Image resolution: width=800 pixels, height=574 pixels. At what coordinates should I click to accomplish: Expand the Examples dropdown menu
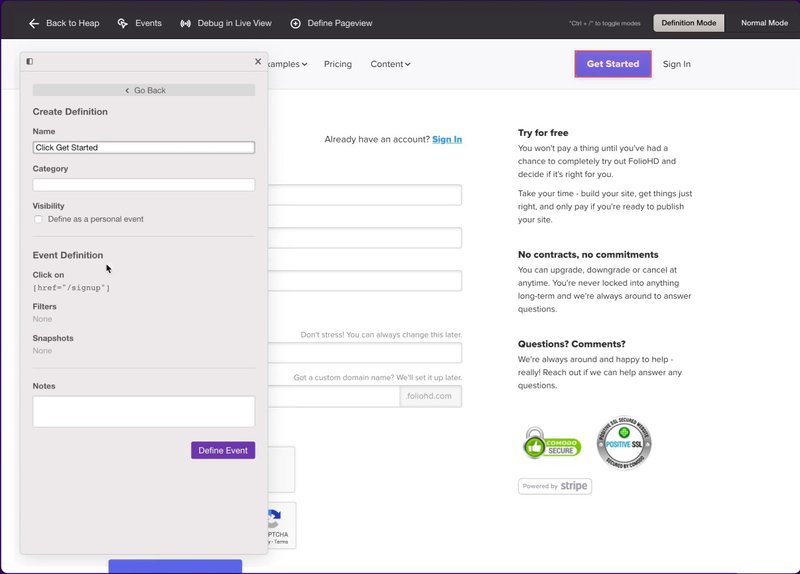coord(288,64)
